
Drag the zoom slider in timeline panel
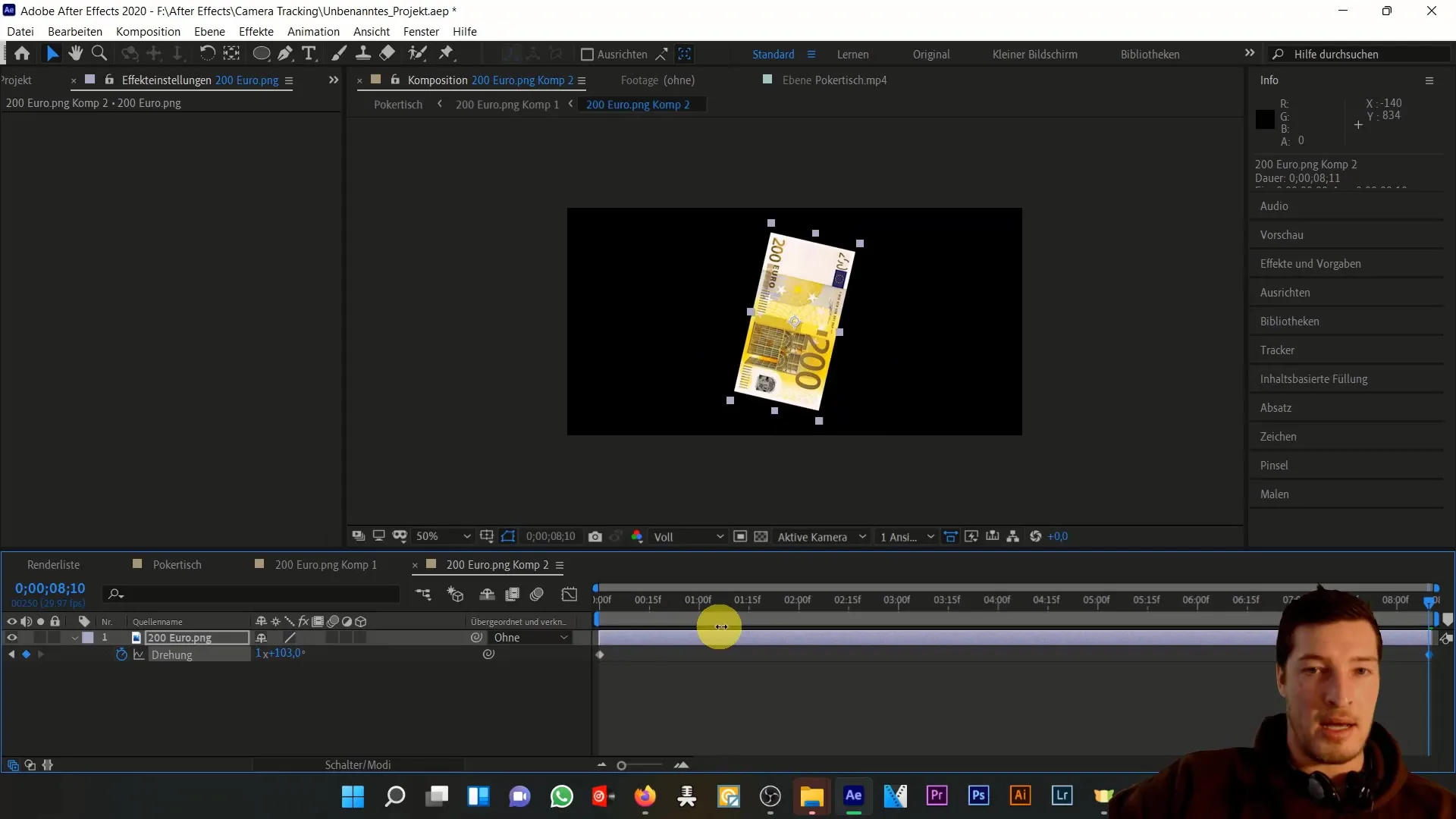(621, 764)
